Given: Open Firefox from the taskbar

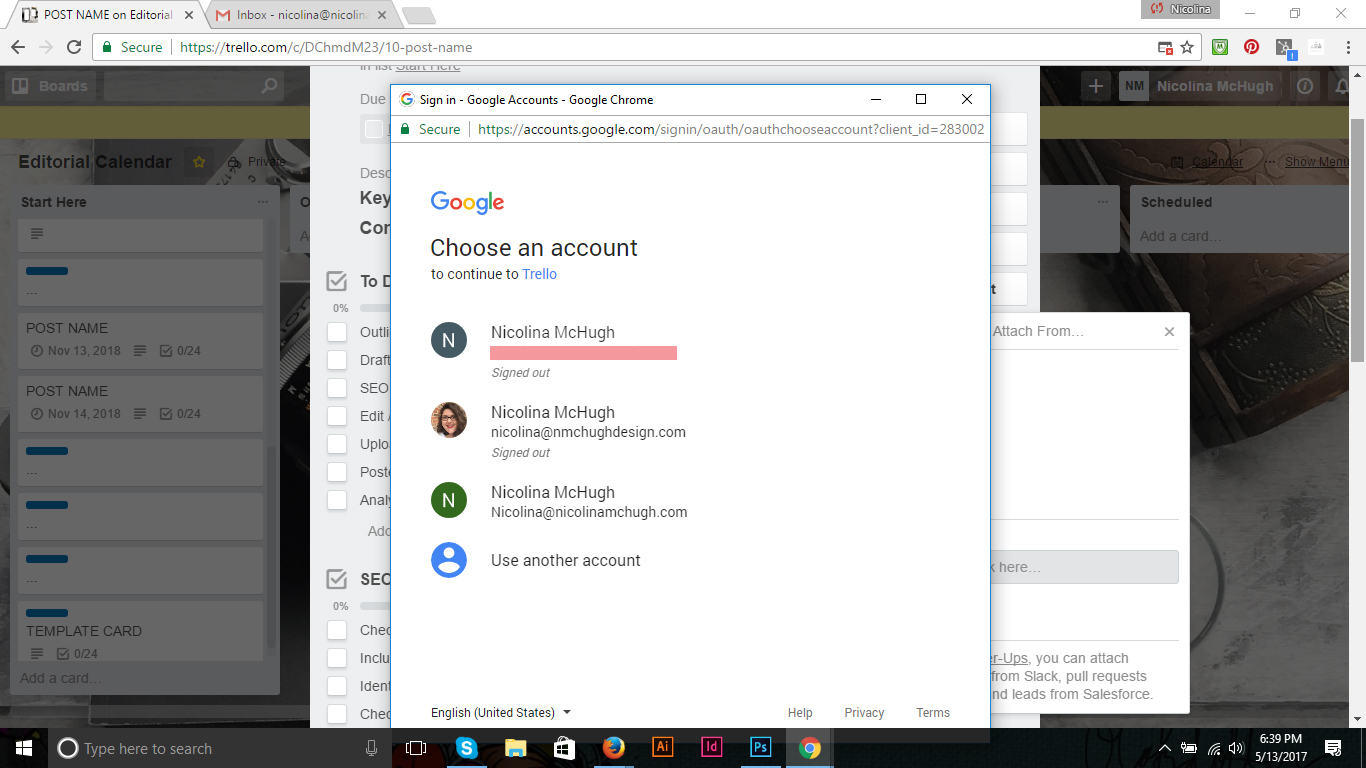Looking at the screenshot, I should [x=613, y=748].
